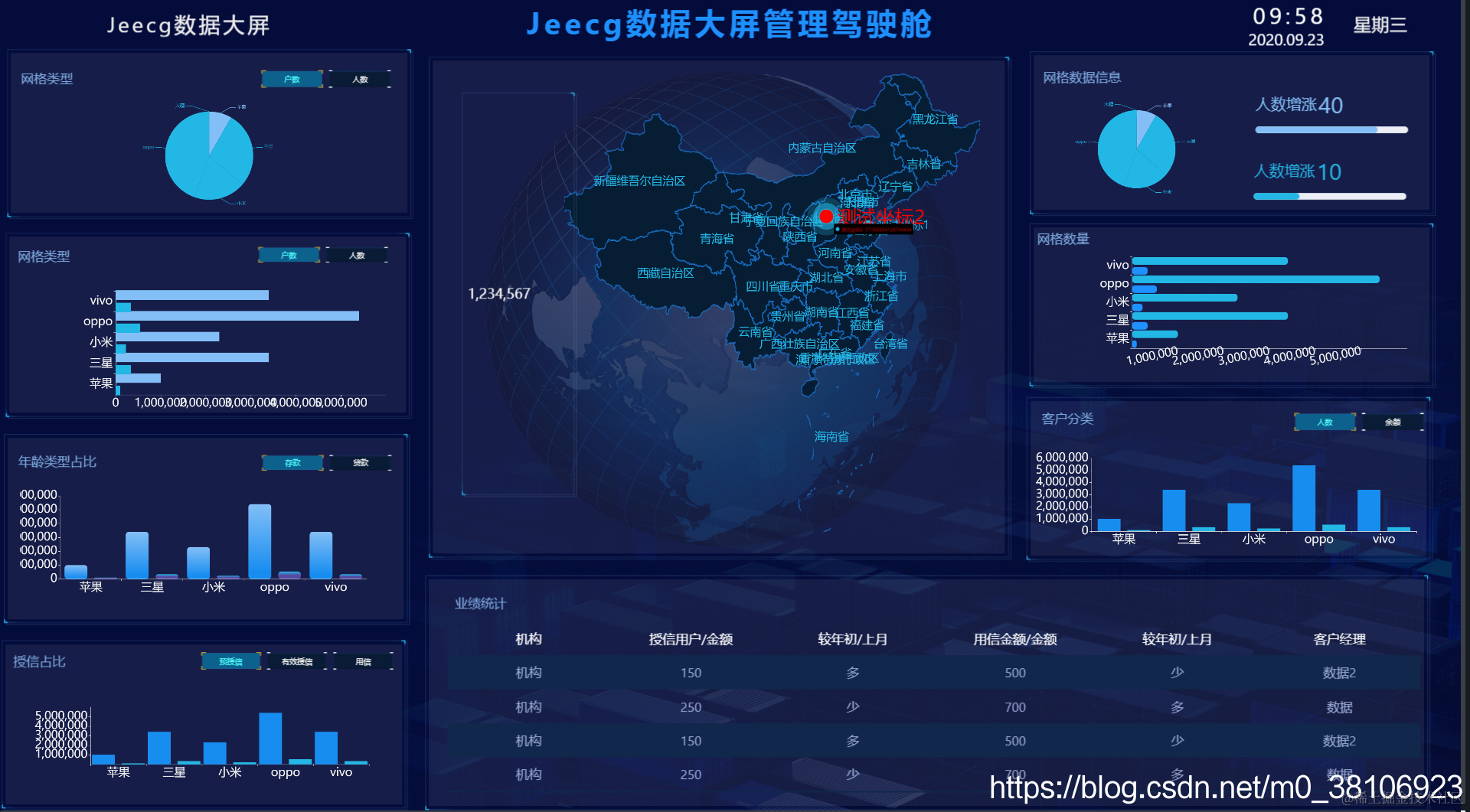Click 500 cell in first table row
1470x812 pixels.
(x=1015, y=673)
